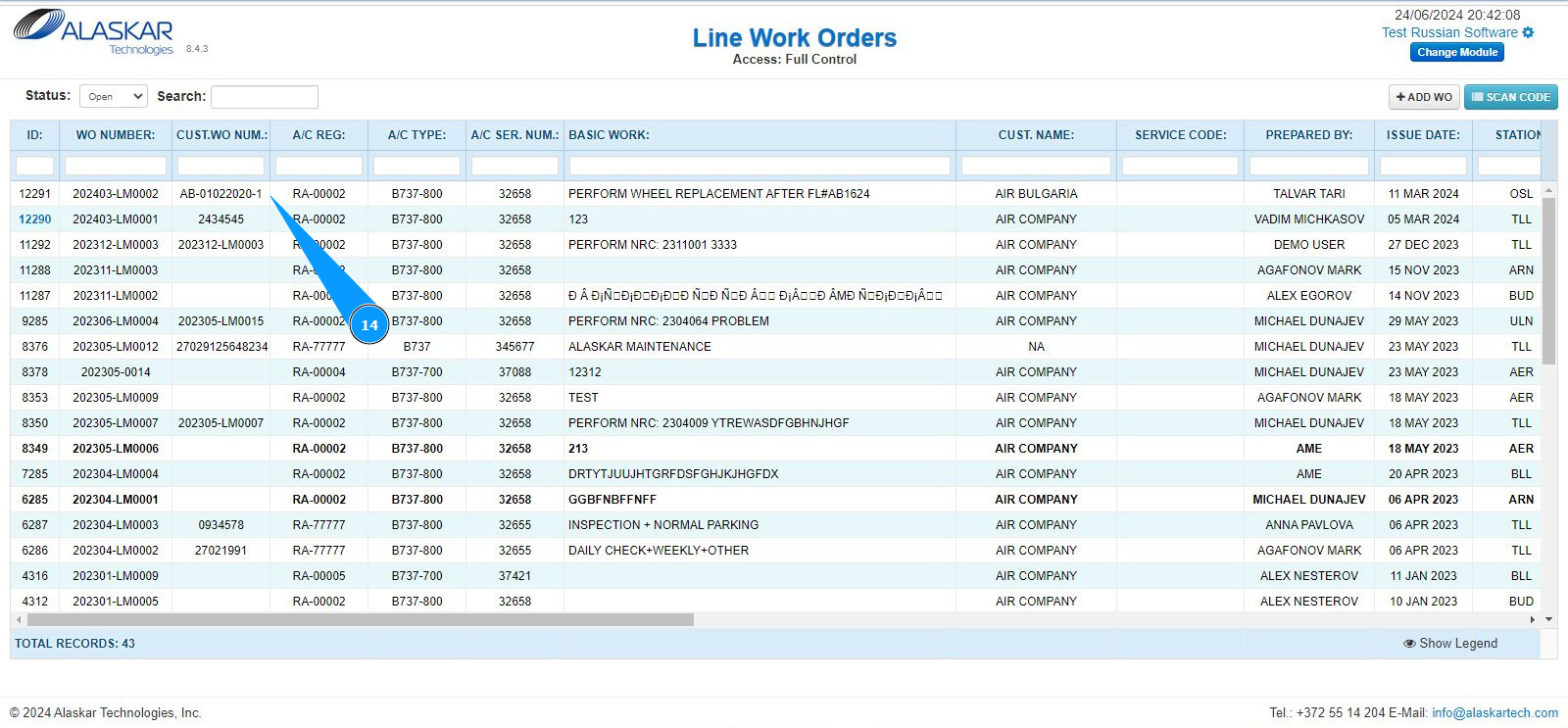The image size is (1568, 728).
Task: Sort by the BASIC WORK column header
Action: pos(760,135)
